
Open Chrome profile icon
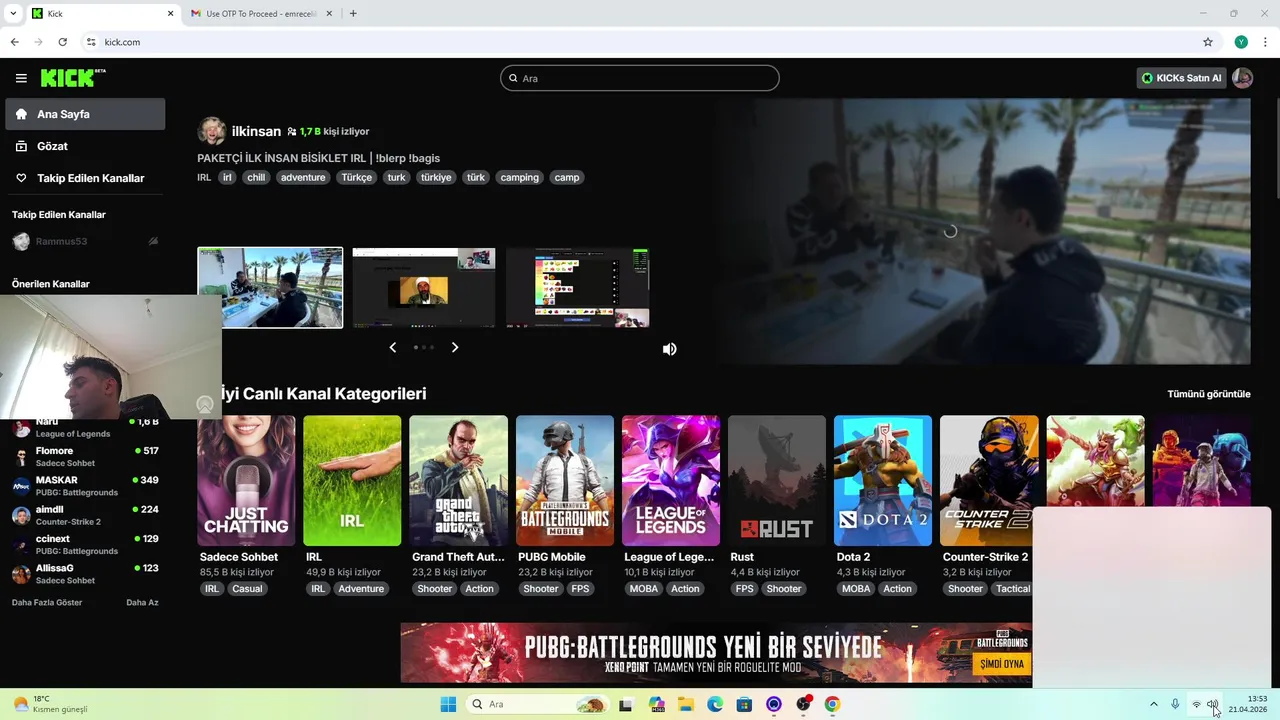point(1241,42)
